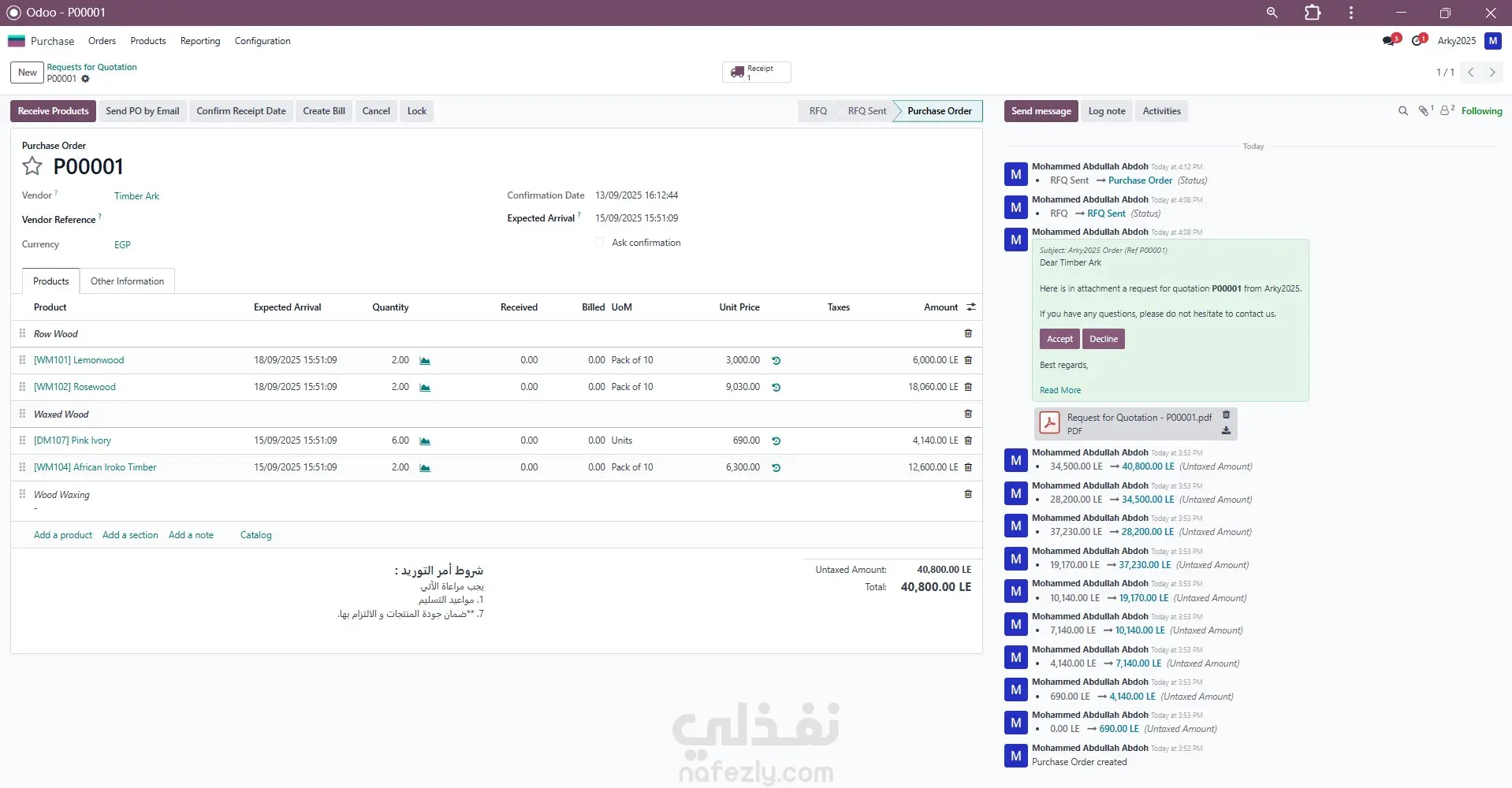
Task: Open column settings for the products table
Action: coord(971,307)
